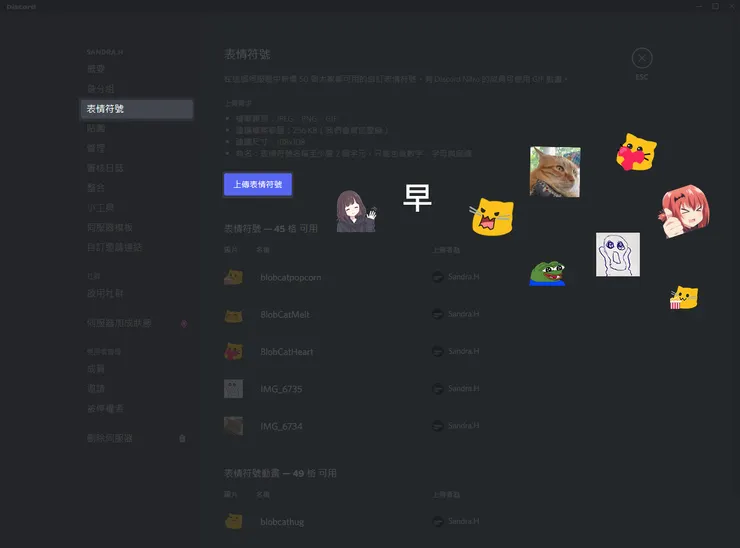Click the BlobCatMelt emoji thumbnail in list
The width and height of the screenshot is (740, 548).
click(233, 315)
